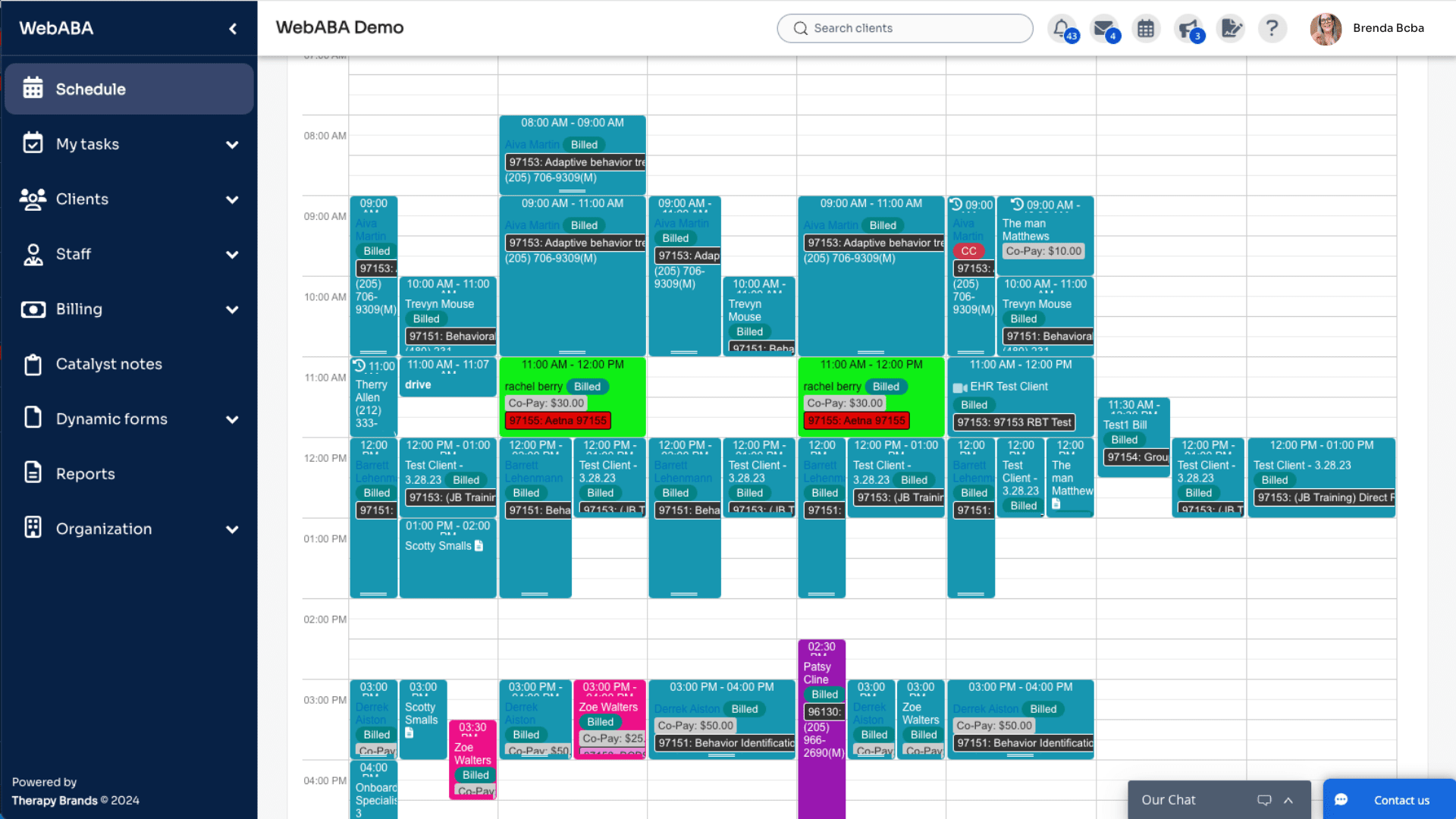Click the Brenda Bcba profile avatar
This screenshot has width=1456, height=819.
pyautogui.click(x=1326, y=29)
